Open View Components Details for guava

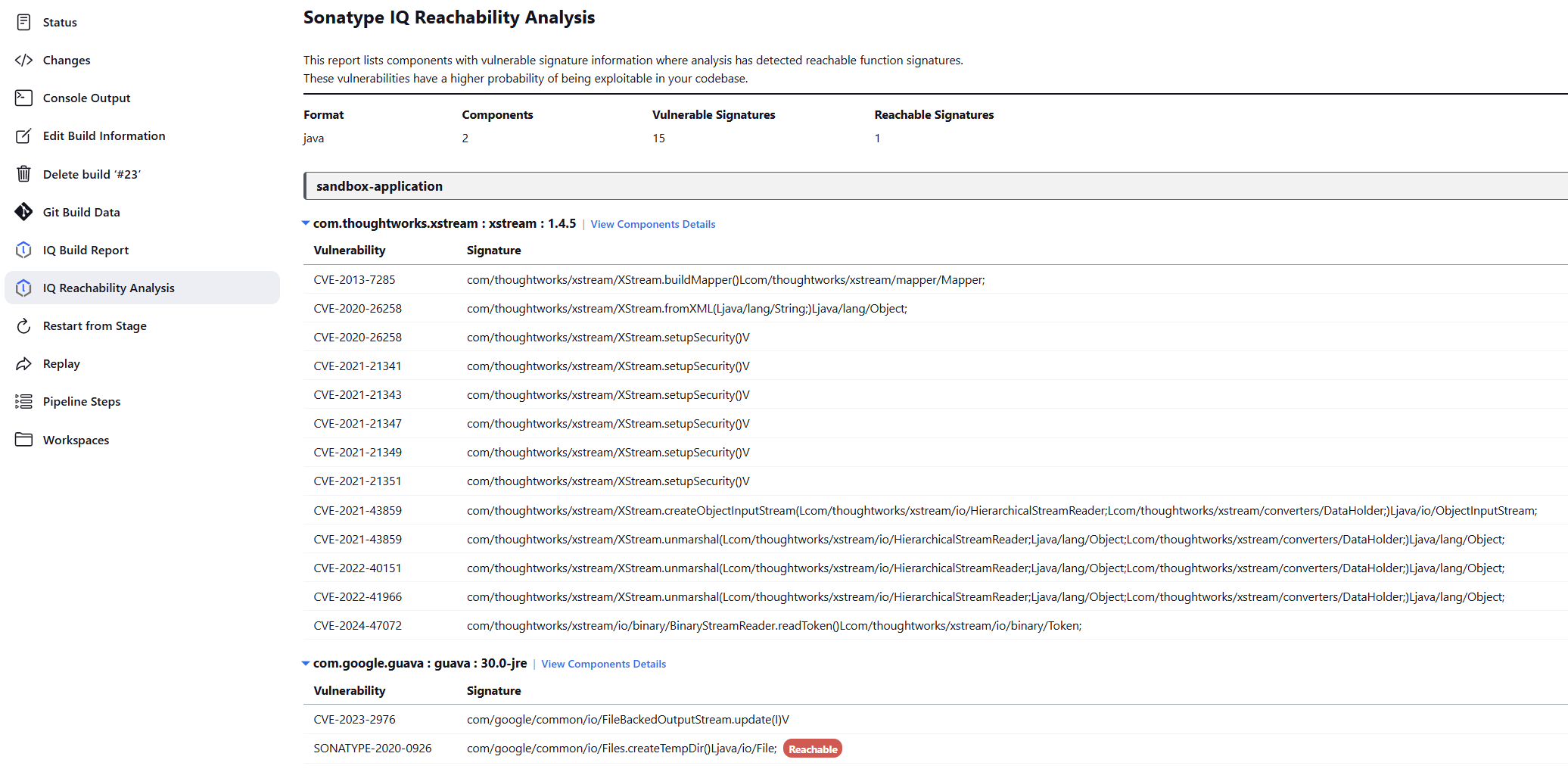(x=603, y=664)
